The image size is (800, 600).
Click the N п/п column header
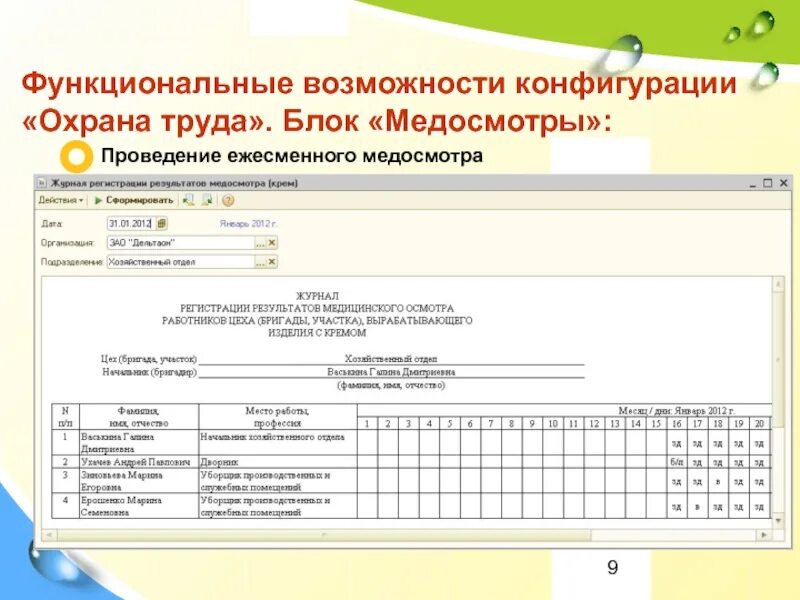(x=65, y=417)
